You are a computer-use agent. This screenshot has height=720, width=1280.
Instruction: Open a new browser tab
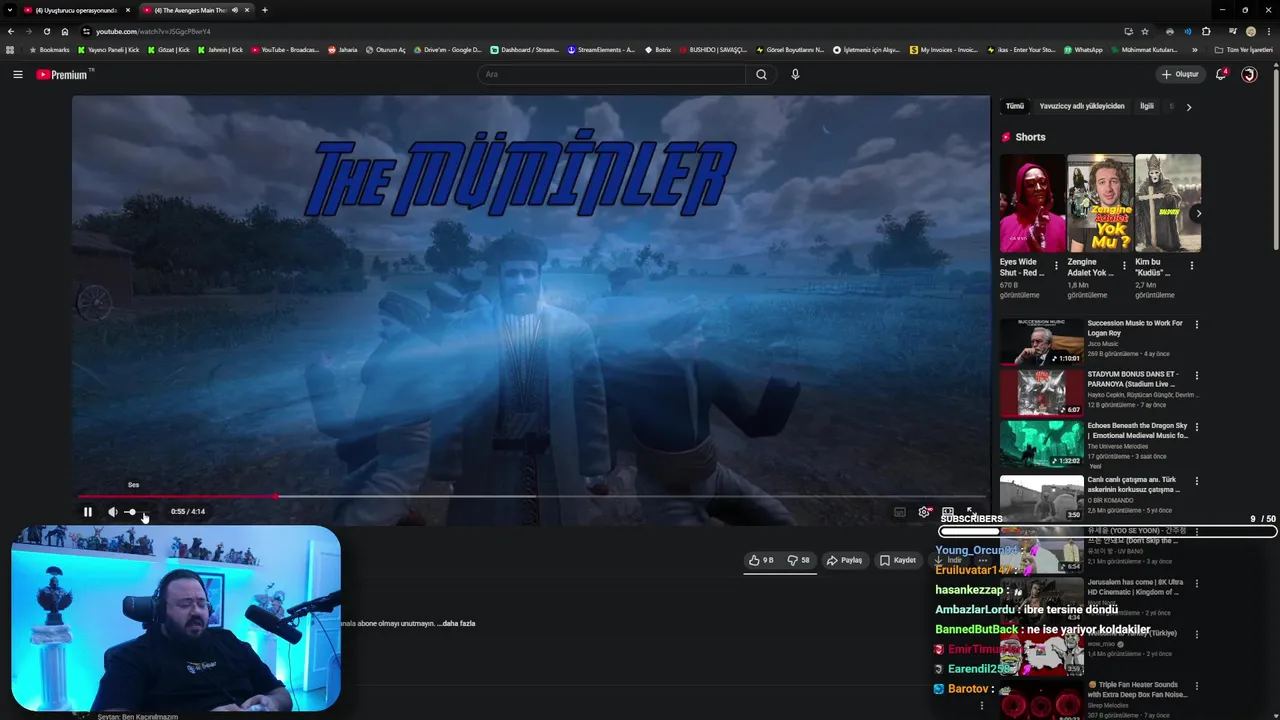pos(264,10)
